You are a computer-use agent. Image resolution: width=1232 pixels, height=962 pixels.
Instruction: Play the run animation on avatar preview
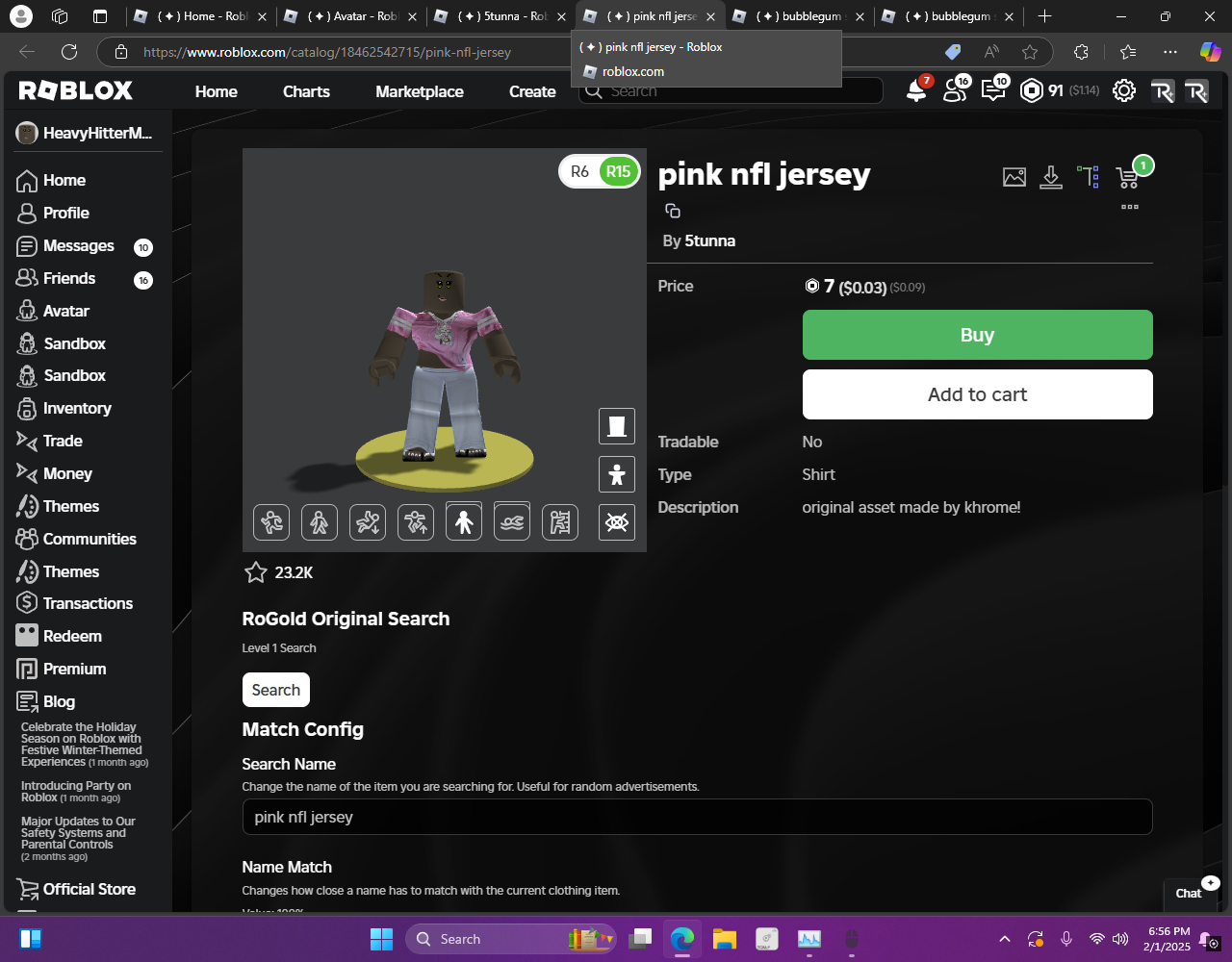tap(271, 522)
